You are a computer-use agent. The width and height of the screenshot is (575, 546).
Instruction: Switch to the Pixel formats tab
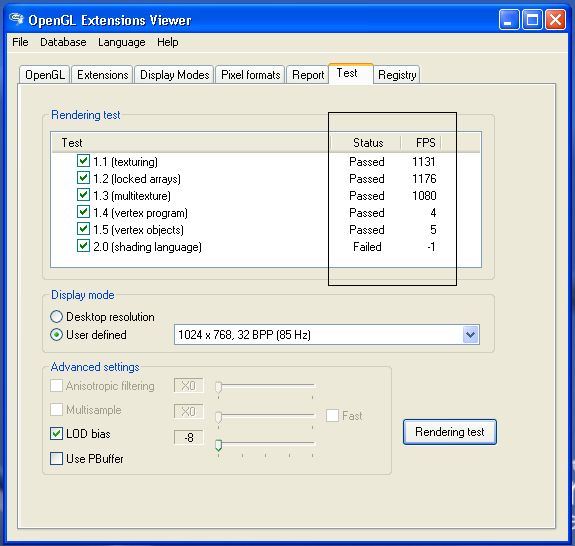(250, 75)
